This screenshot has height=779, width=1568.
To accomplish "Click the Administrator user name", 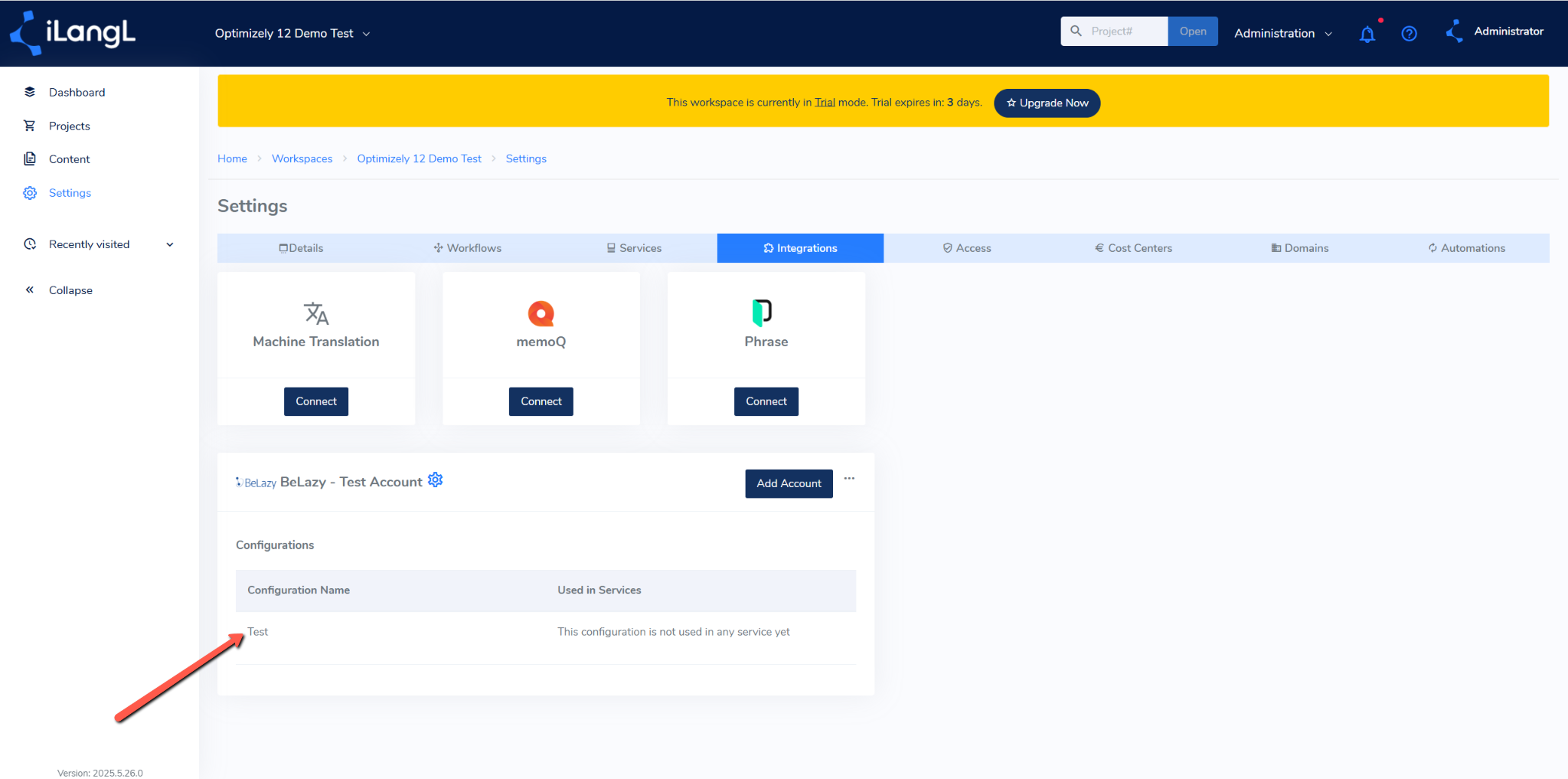I will click(x=1508, y=31).
